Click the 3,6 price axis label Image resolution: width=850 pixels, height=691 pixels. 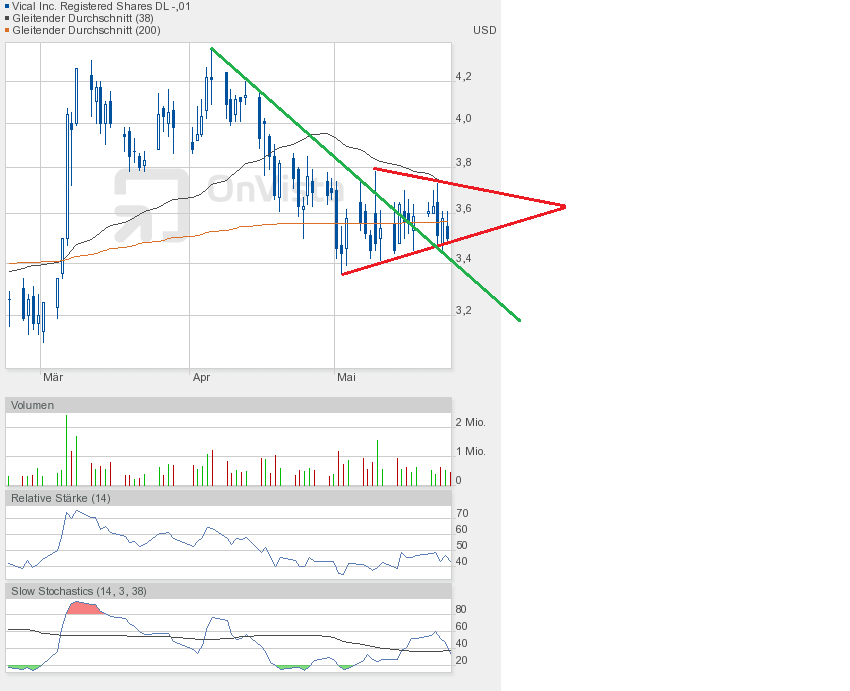click(463, 209)
